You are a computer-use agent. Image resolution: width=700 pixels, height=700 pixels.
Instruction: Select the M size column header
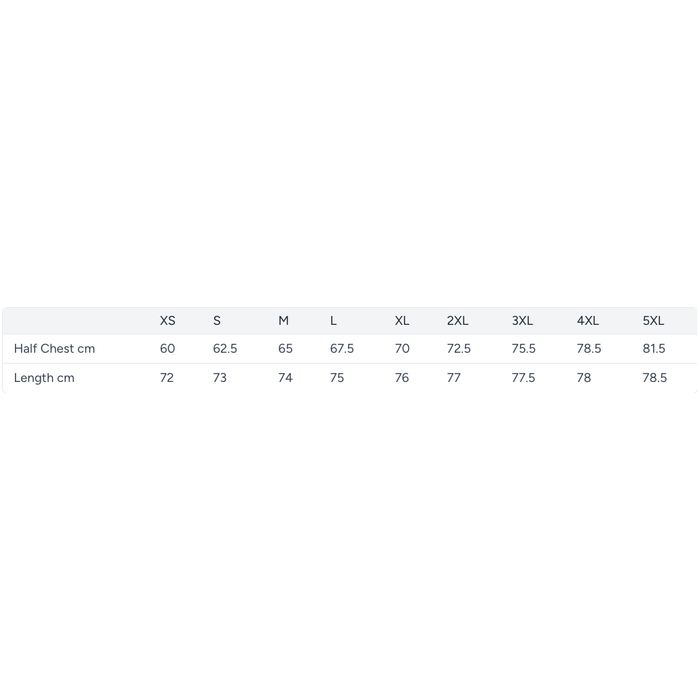[x=283, y=321]
